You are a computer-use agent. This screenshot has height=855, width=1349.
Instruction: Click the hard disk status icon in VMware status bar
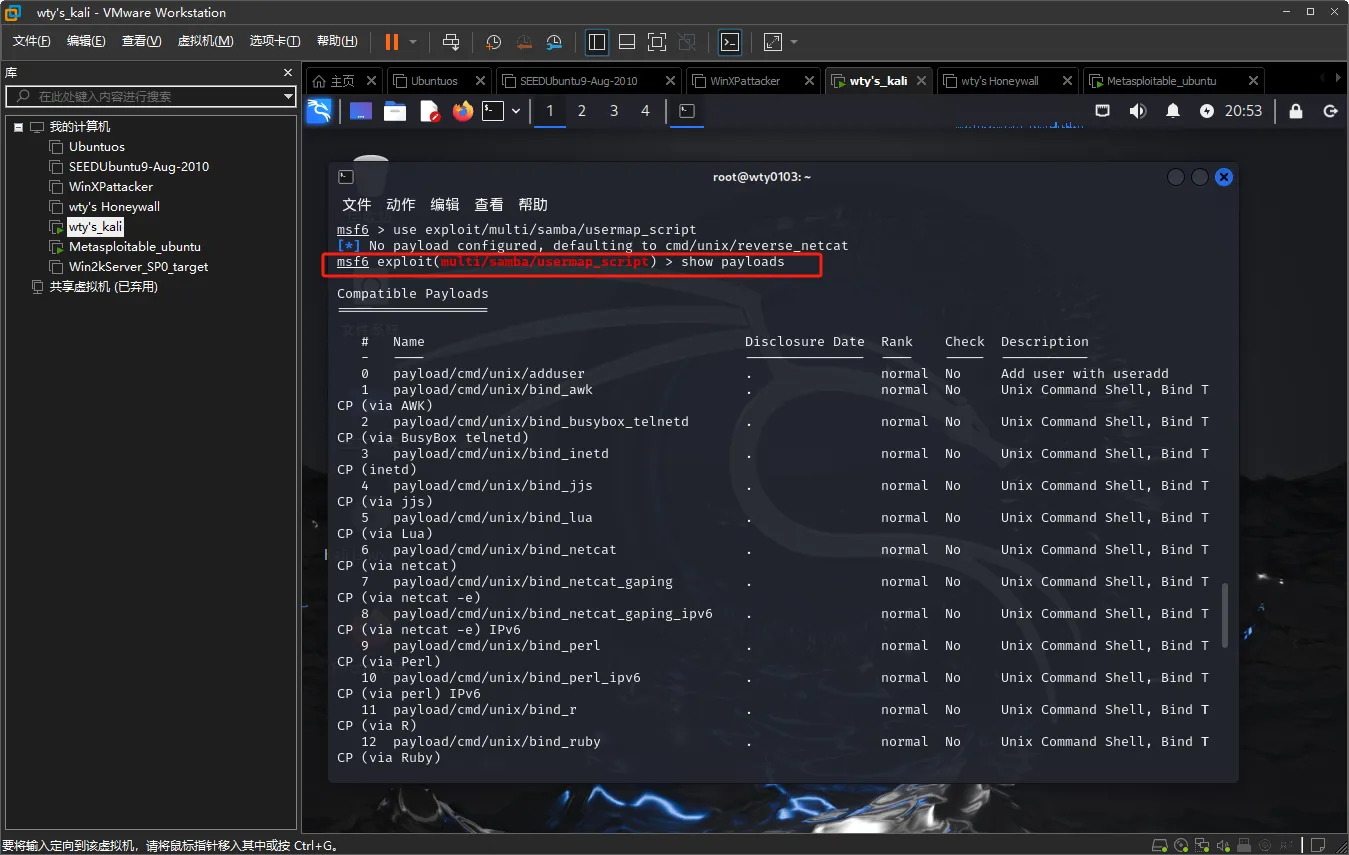pos(1162,846)
